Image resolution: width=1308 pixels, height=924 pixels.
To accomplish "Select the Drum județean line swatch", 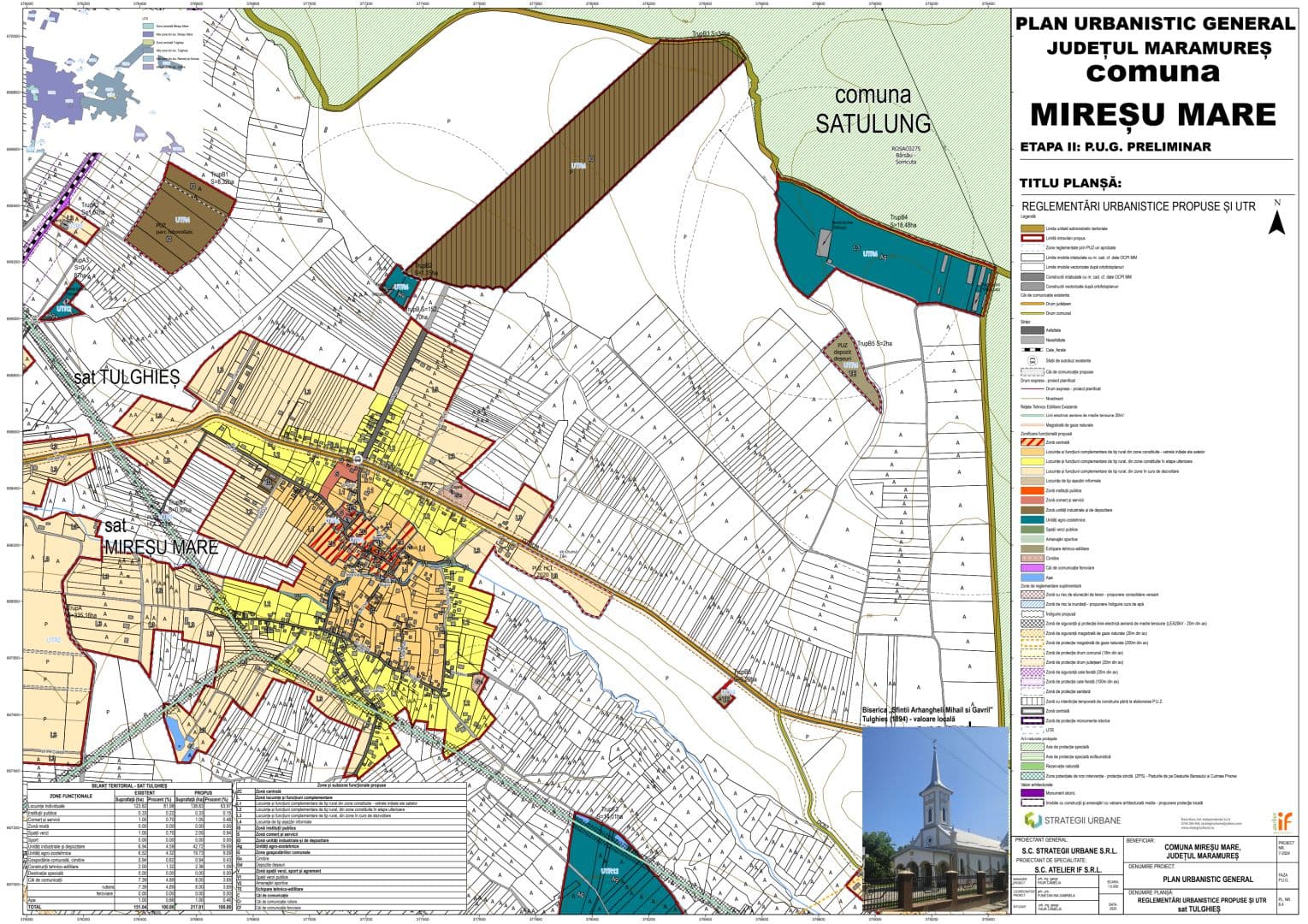I will pos(1033,304).
